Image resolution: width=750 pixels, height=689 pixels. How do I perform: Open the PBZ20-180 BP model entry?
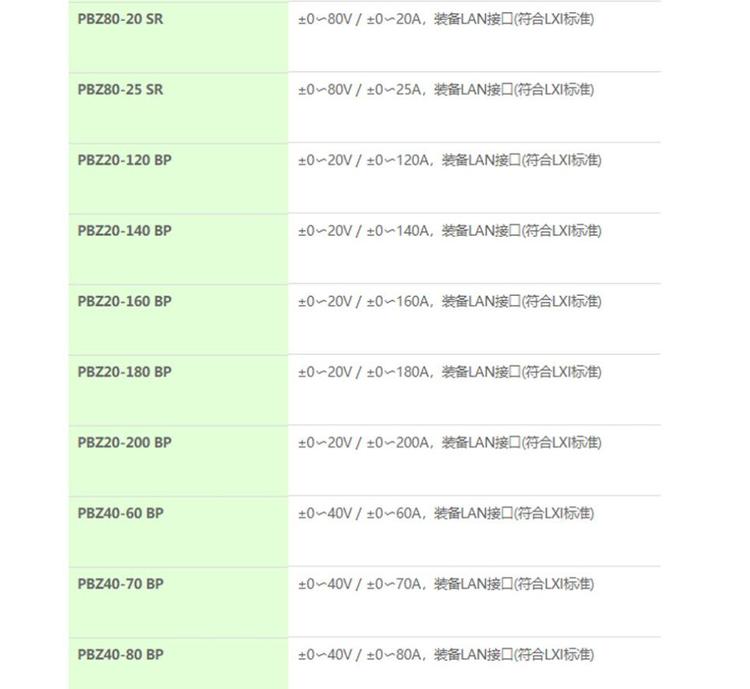124,372
